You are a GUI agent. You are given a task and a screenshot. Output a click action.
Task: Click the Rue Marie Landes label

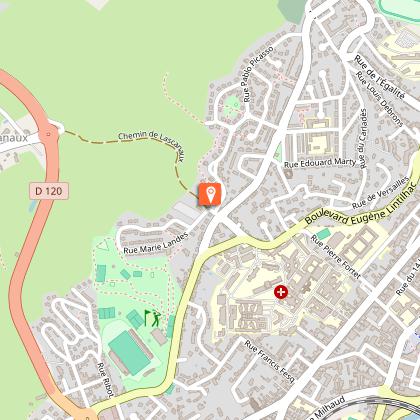pos(156,243)
